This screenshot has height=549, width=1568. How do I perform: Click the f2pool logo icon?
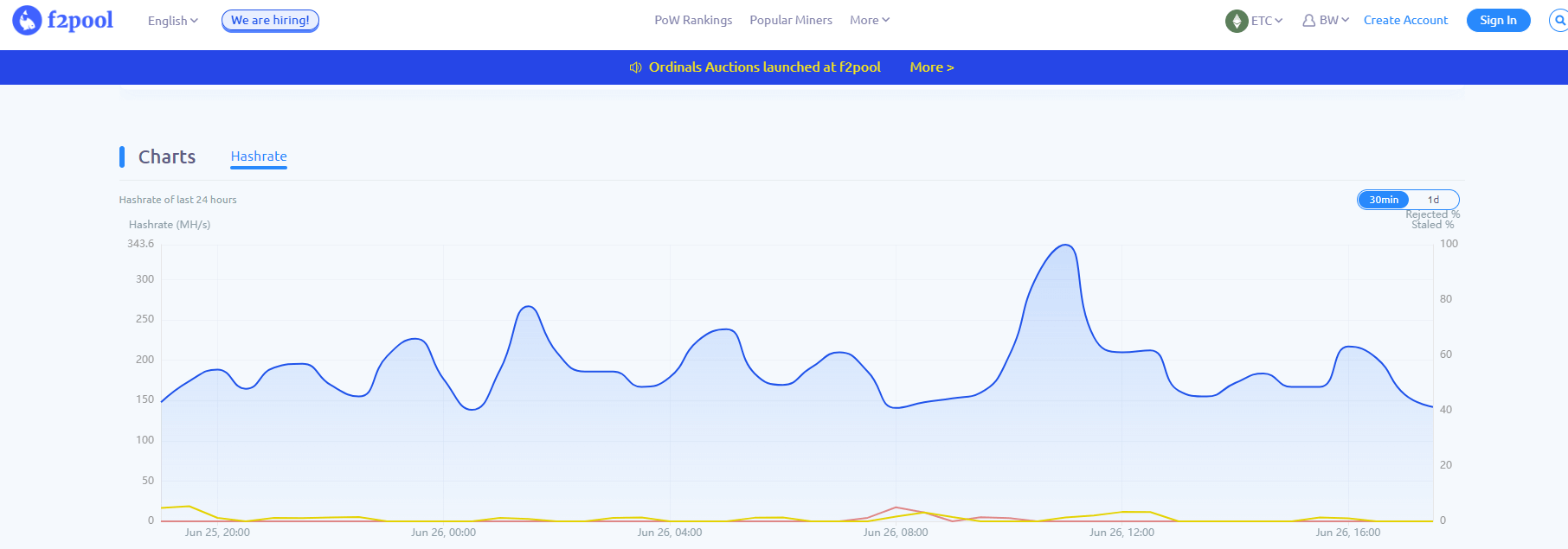27,20
